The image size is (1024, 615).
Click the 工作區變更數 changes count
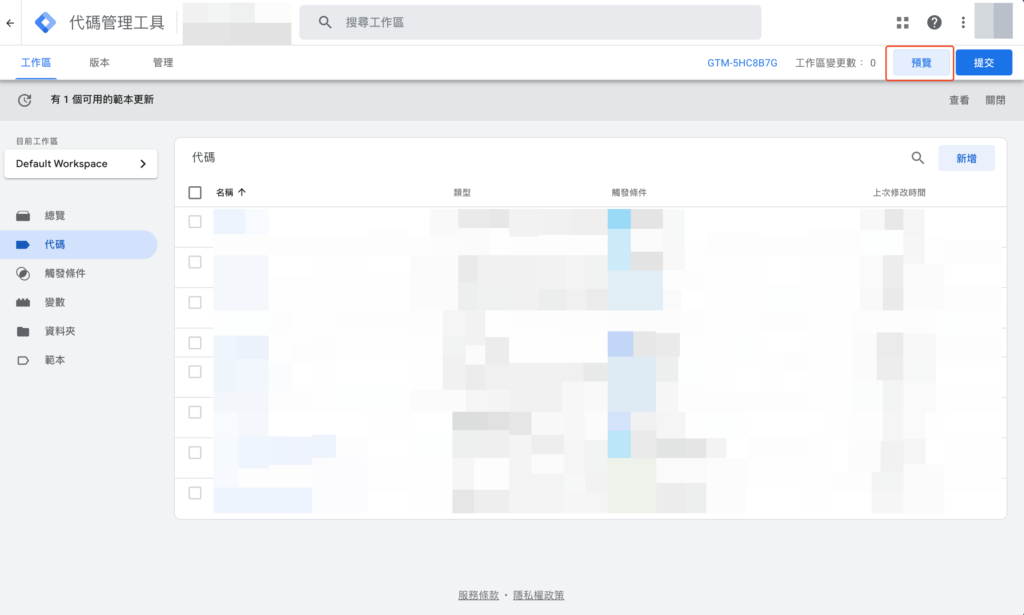[835, 63]
